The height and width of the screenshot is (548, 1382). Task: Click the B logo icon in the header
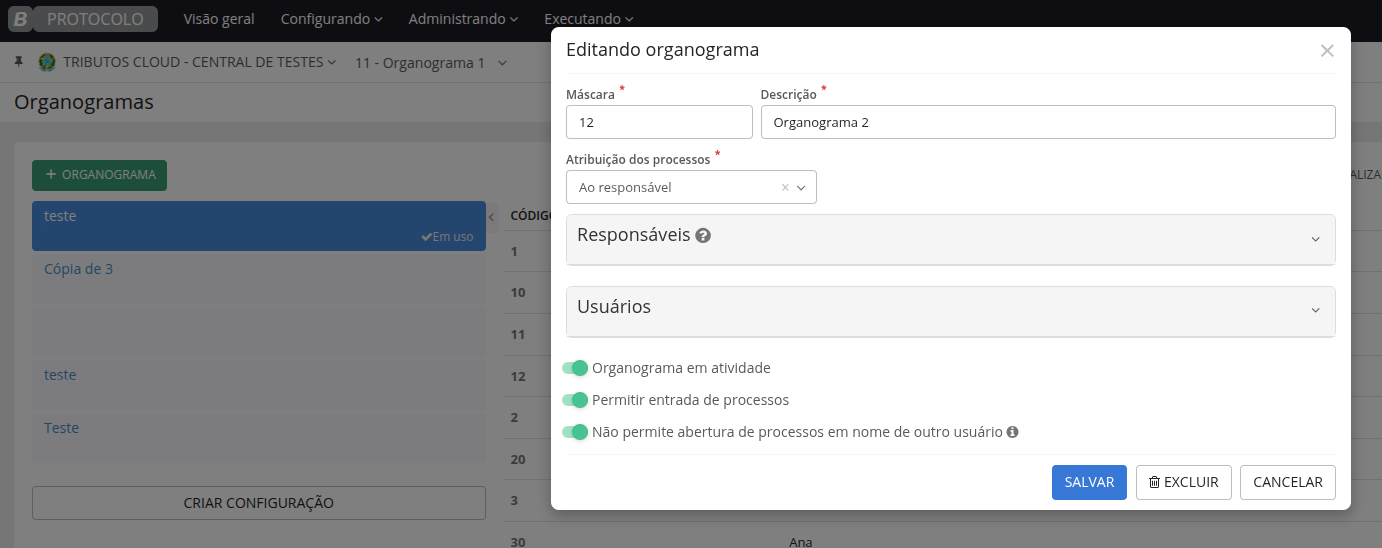(20, 19)
